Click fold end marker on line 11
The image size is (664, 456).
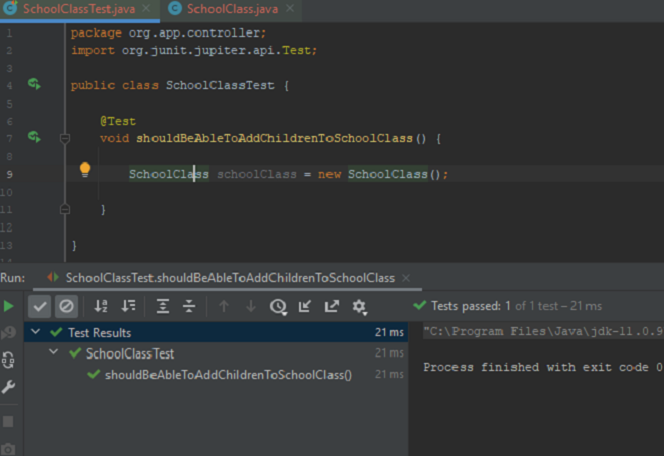(x=65, y=209)
